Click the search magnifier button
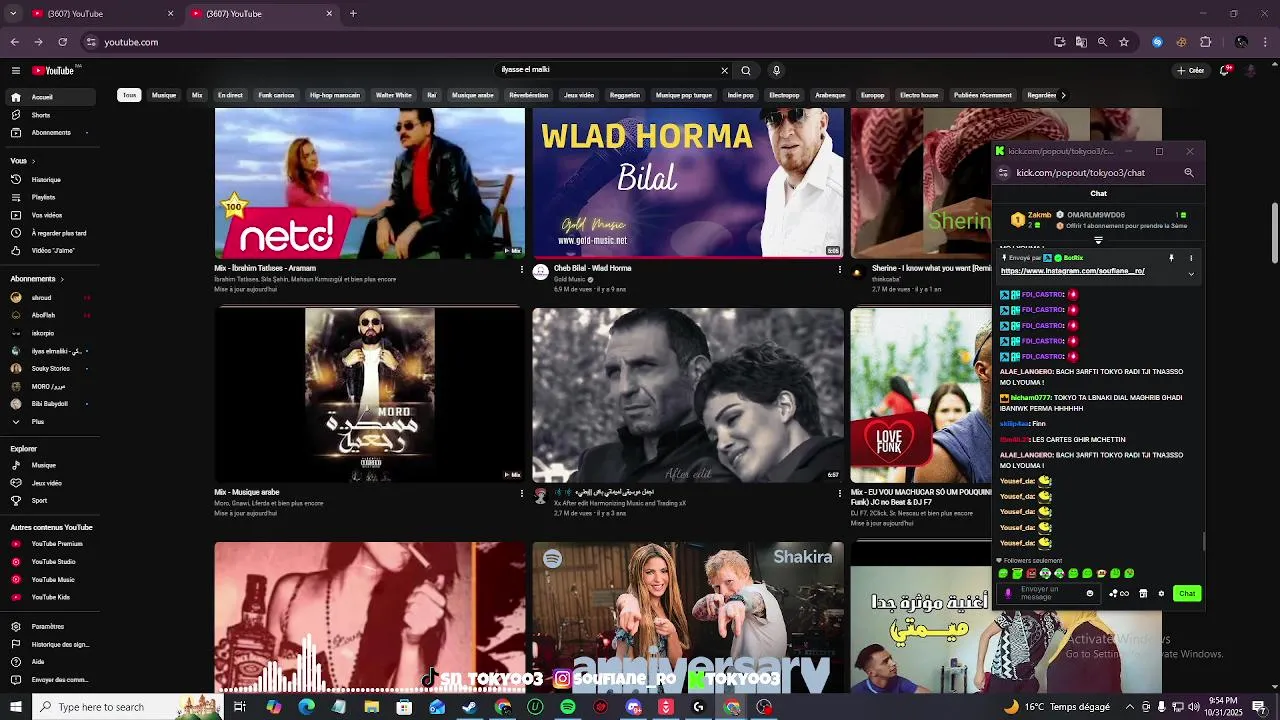 click(746, 70)
